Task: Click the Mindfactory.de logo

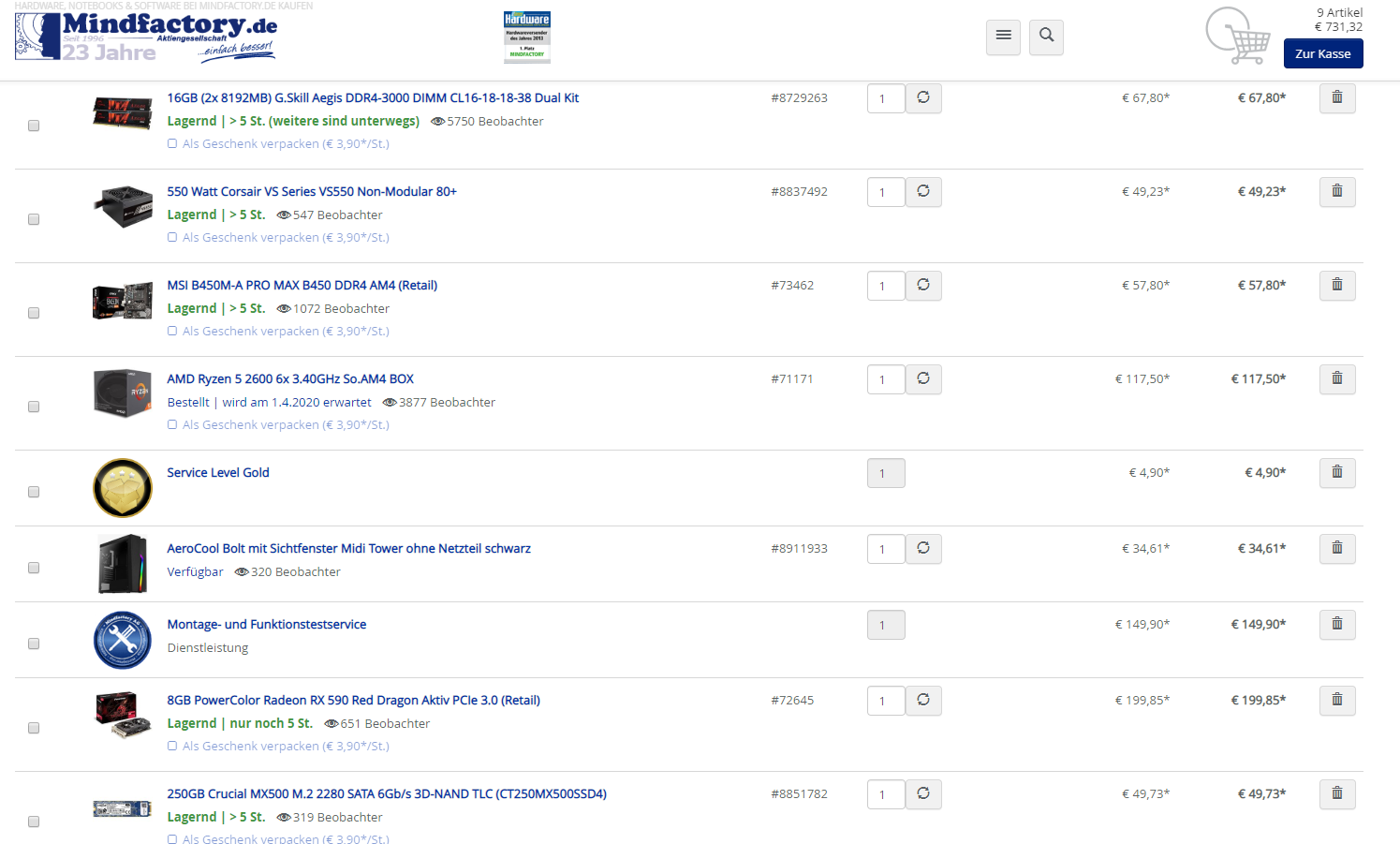Action: pyautogui.click(x=146, y=37)
